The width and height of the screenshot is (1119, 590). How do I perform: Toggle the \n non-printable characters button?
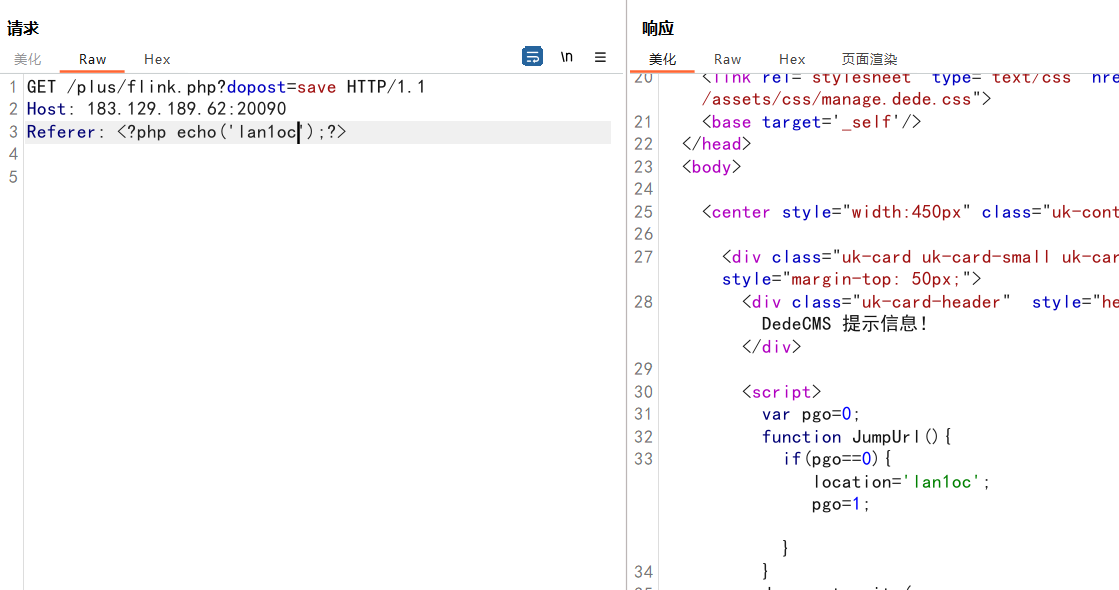pos(567,57)
